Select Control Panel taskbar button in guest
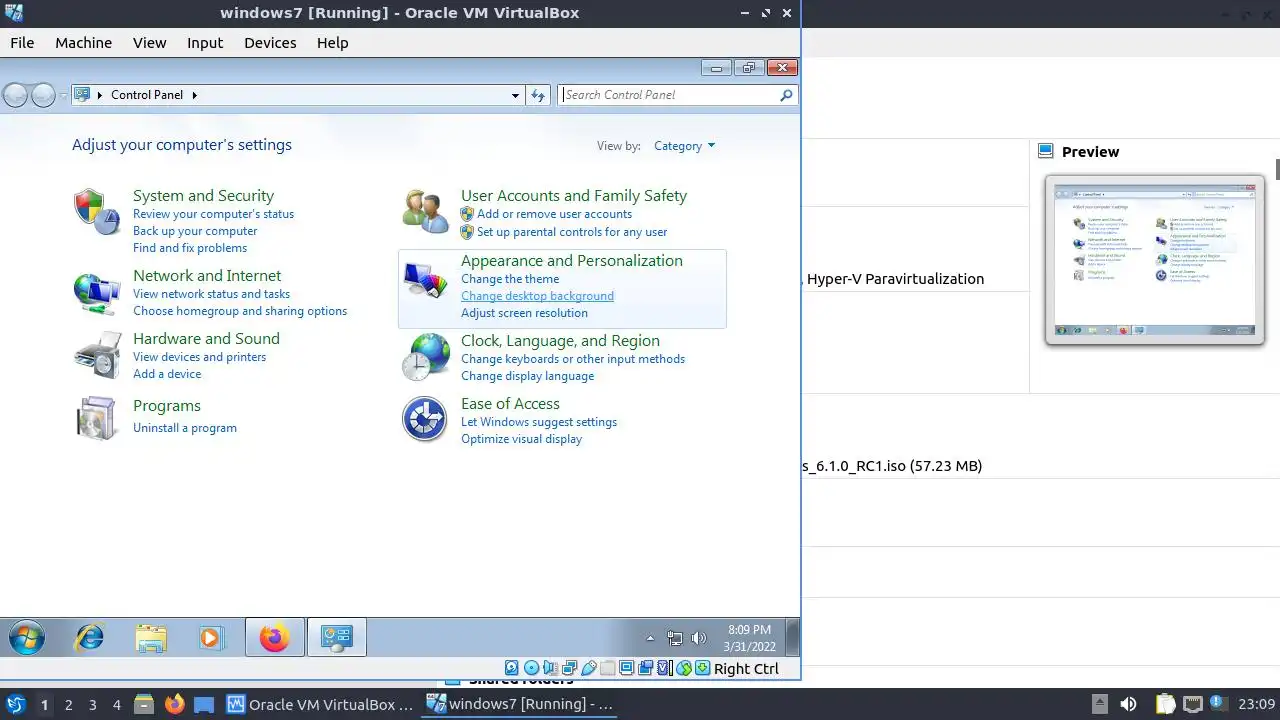The width and height of the screenshot is (1280, 720). point(337,637)
